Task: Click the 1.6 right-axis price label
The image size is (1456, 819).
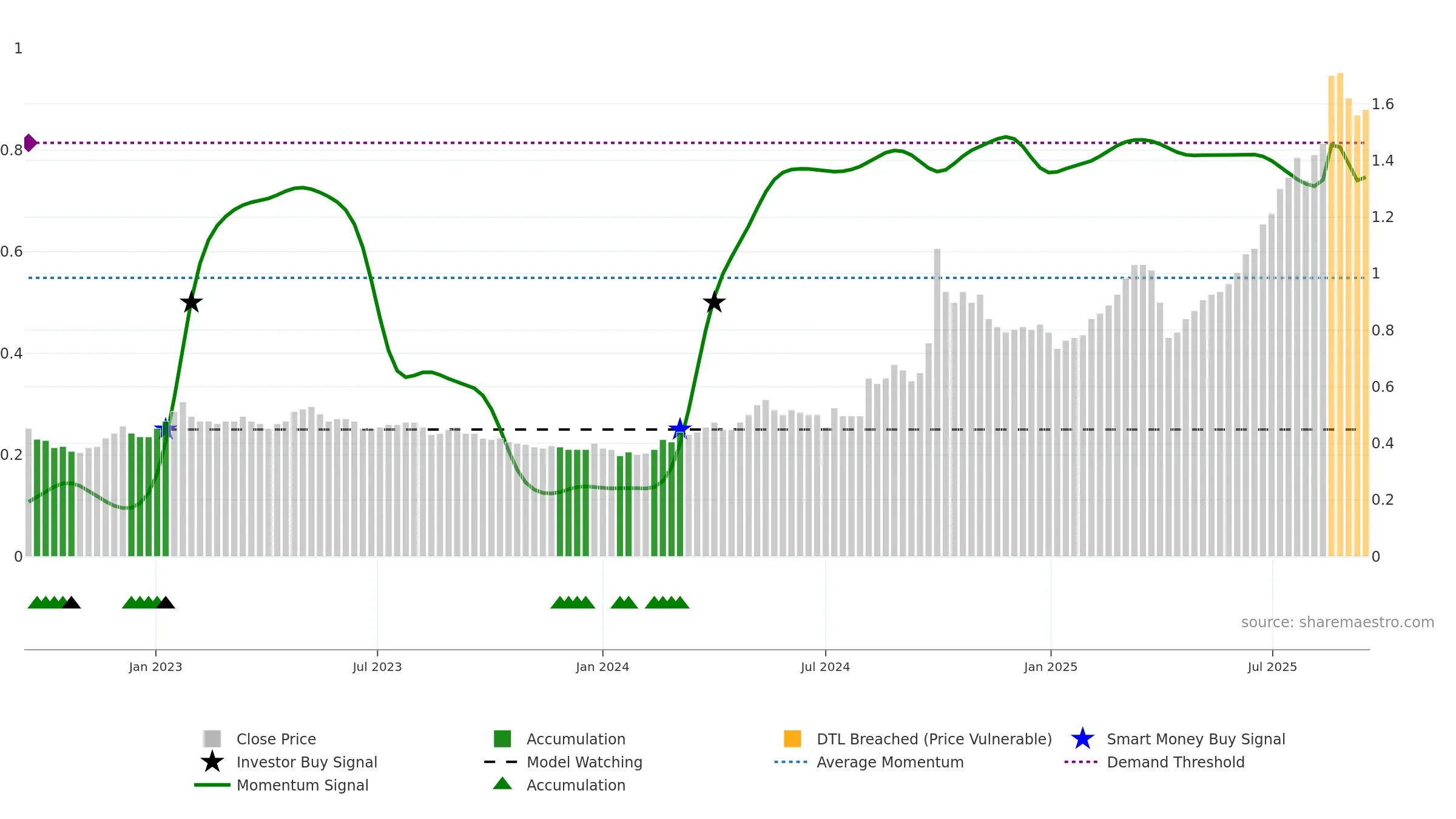Action: [1383, 104]
